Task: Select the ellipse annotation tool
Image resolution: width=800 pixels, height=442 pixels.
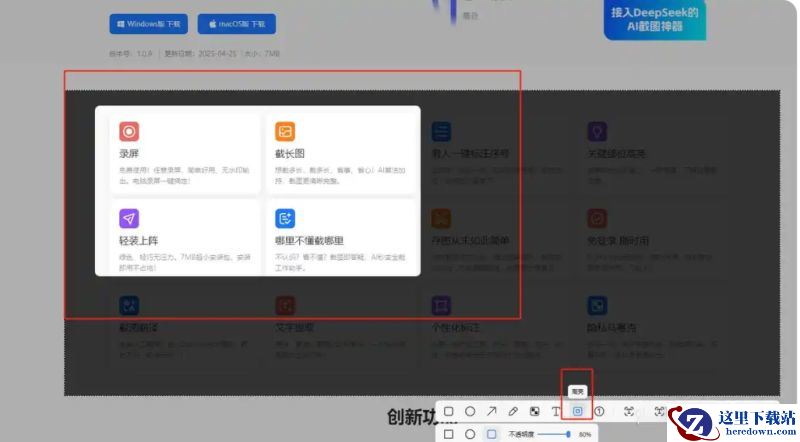Action: pyautogui.click(x=470, y=411)
